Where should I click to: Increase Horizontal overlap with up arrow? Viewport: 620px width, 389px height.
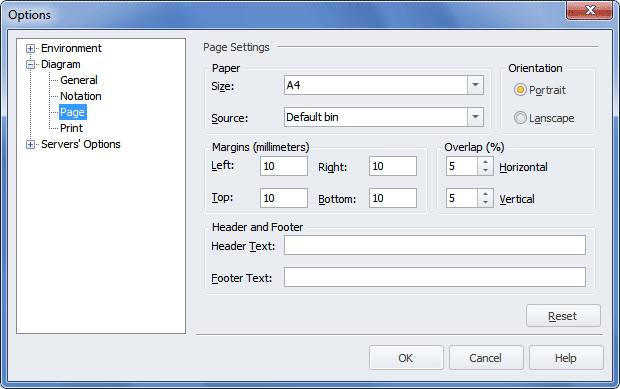(485, 162)
